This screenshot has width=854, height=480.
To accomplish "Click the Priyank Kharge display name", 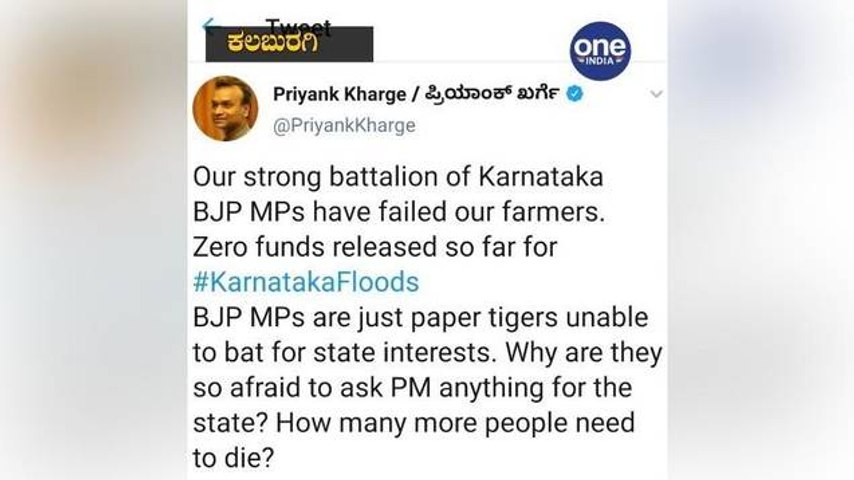I will [x=339, y=94].
